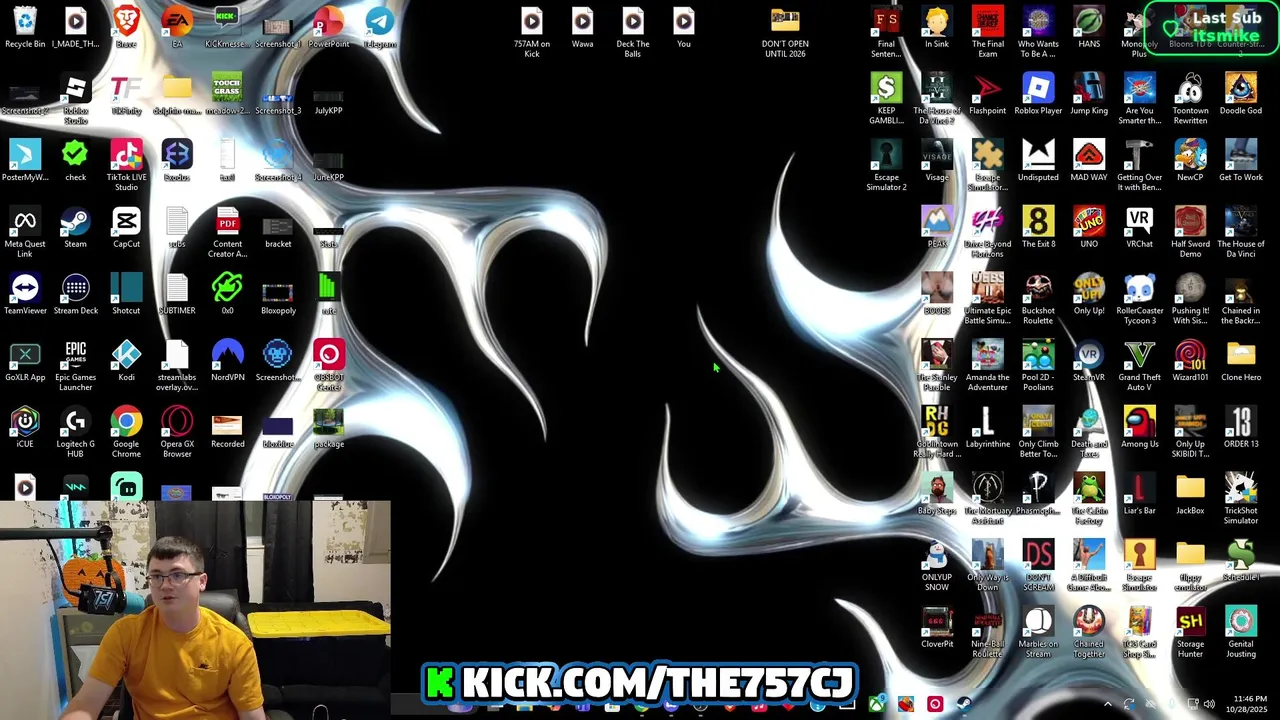Open the Get To Work game icon

1241,161
